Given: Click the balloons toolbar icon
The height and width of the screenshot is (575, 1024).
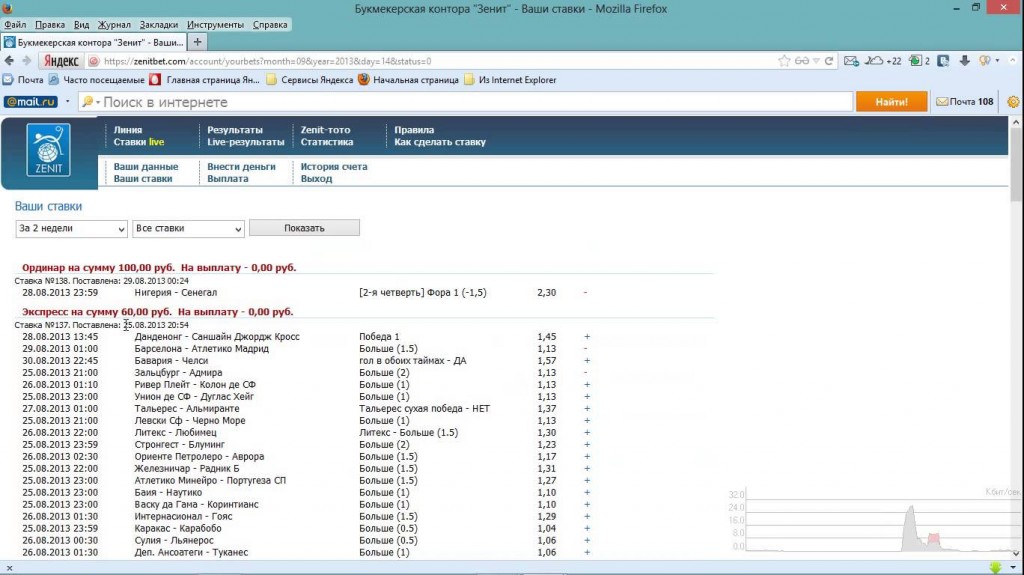Looking at the screenshot, I should (985, 61).
